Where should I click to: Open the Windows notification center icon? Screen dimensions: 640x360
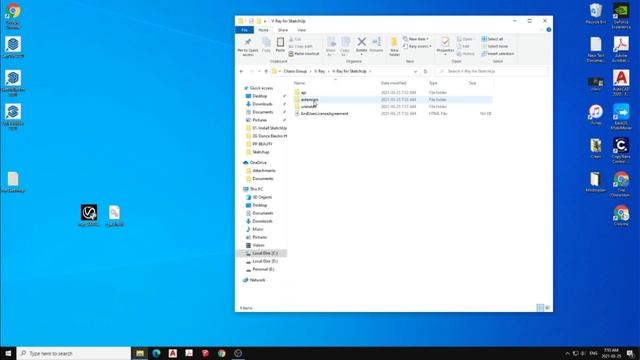click(631, 353)
